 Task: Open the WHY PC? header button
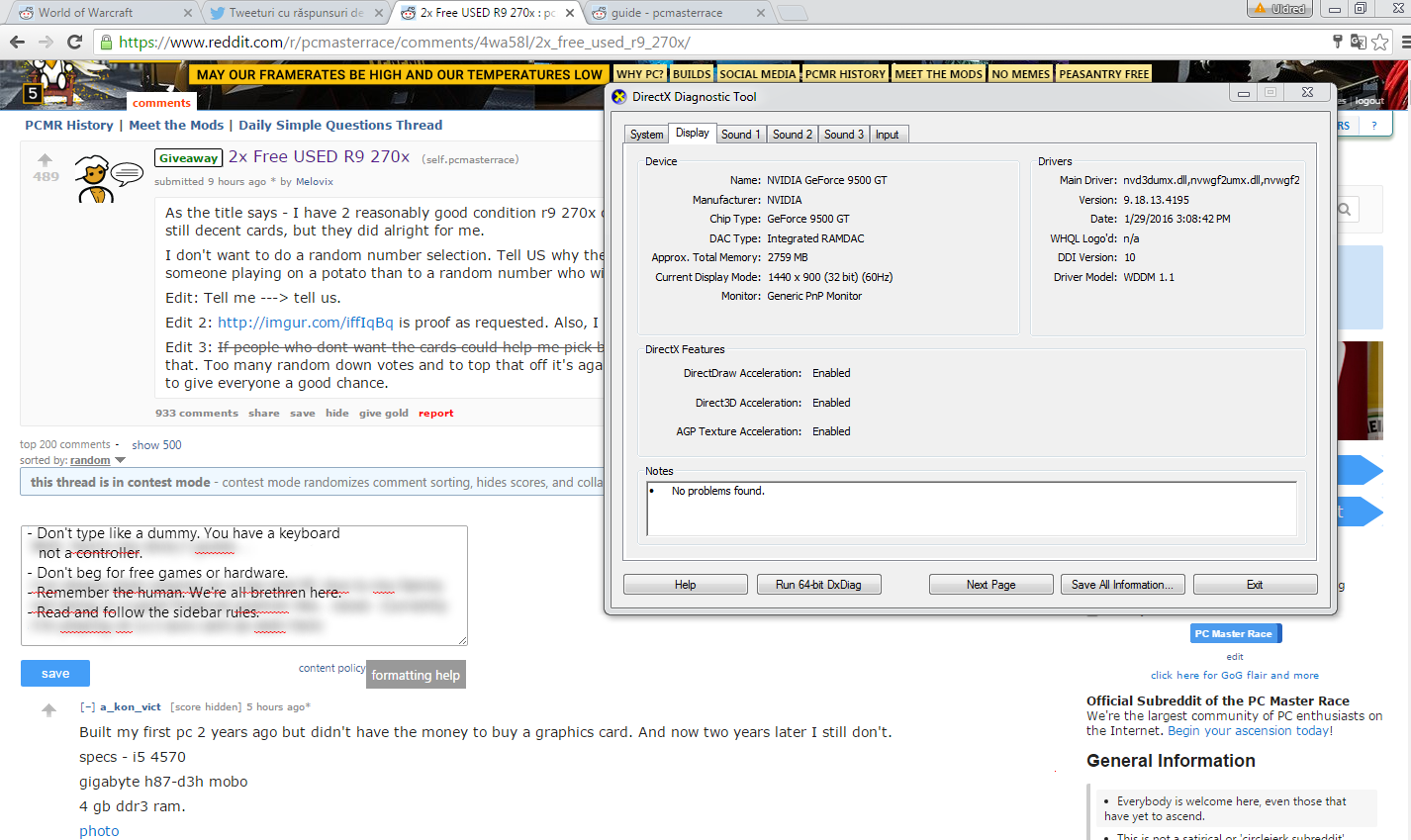[x=640, y=74]
